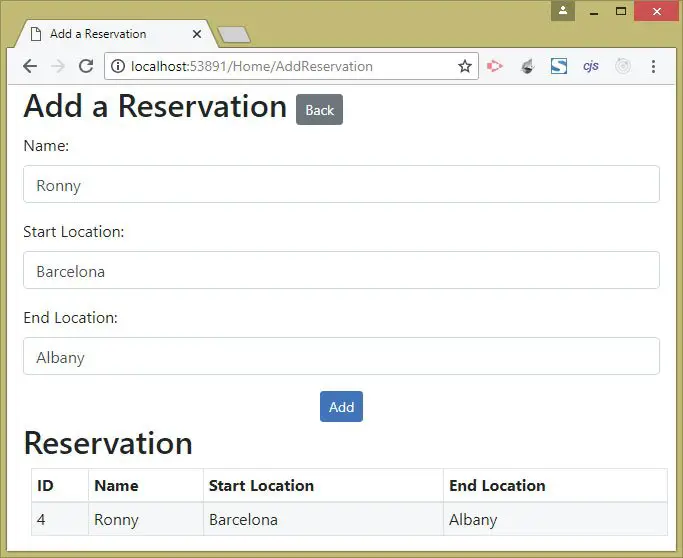Open the grayed circular extension icon

(623, 66)
